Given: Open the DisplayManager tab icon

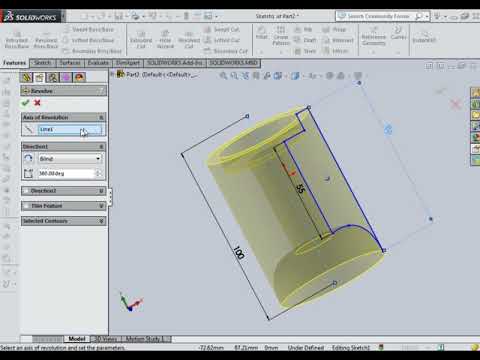Looking at the screenshot, I should 79,77.
